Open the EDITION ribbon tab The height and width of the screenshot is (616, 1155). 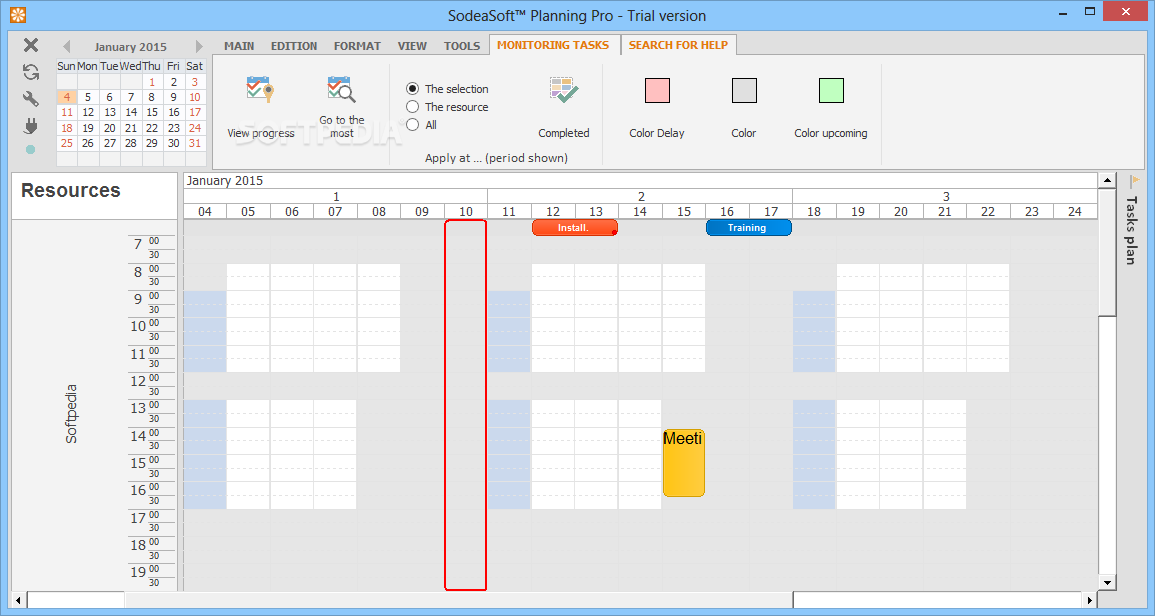(294, 46)
